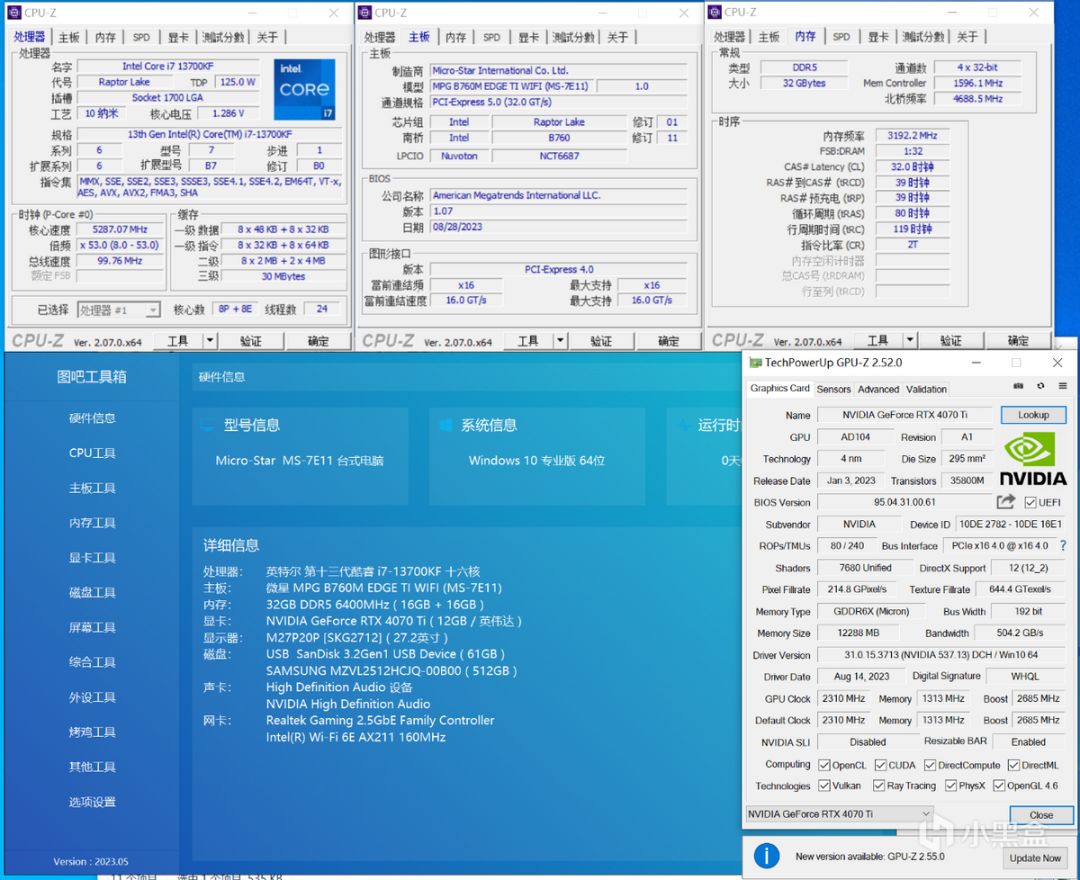
Task: Open the SPD tab in the first CPU-Z window
Action: [x=141, y=37]
